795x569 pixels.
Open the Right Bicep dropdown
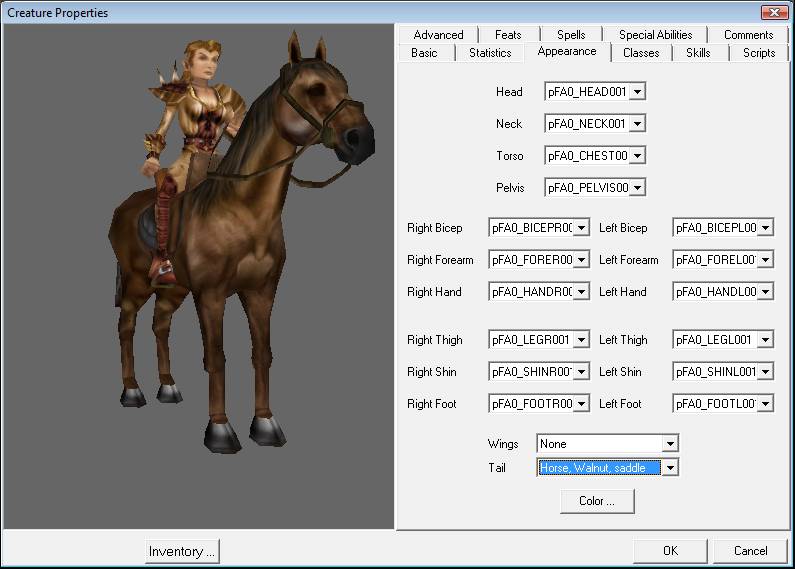pos(582,228)
